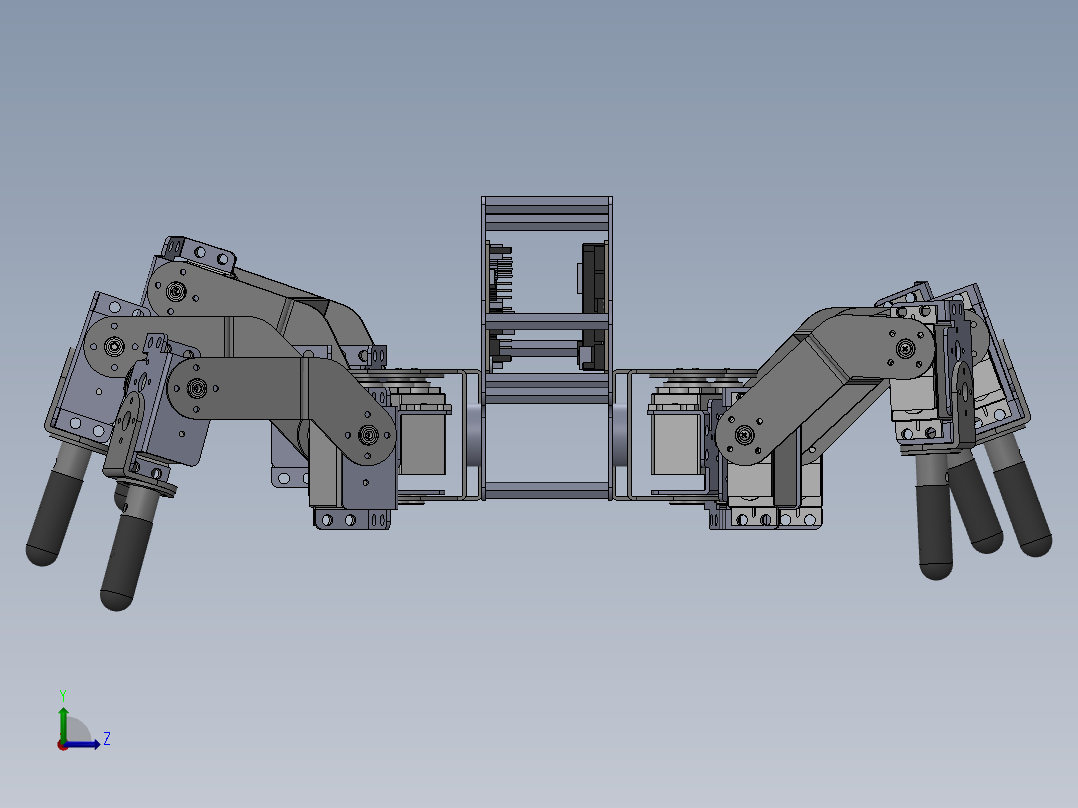Click the green Y axis arrow of triad
The height and width of the screenshot is (808, 1078).
point(63,723)
